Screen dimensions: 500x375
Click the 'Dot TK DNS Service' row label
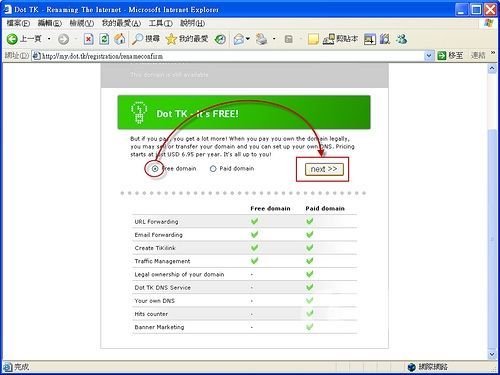click(163, 287)
